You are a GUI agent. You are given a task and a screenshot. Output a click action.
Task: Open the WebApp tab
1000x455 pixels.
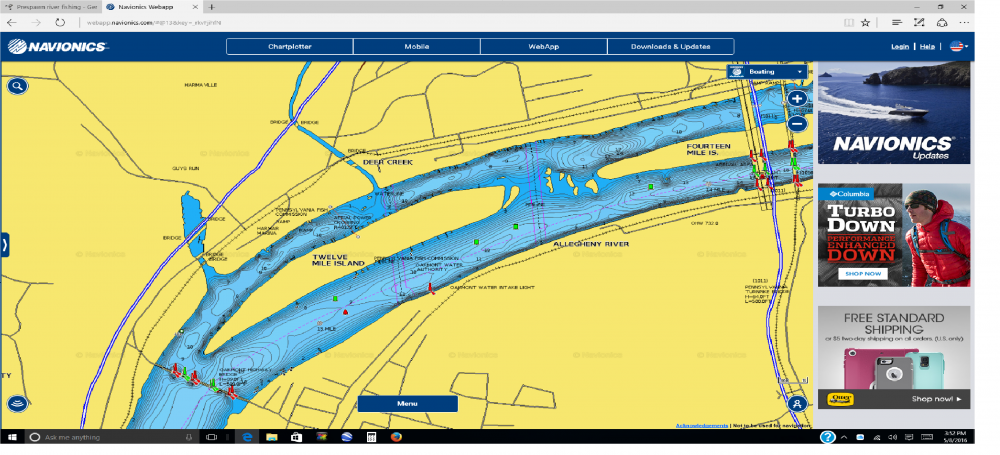pos(543,47)
